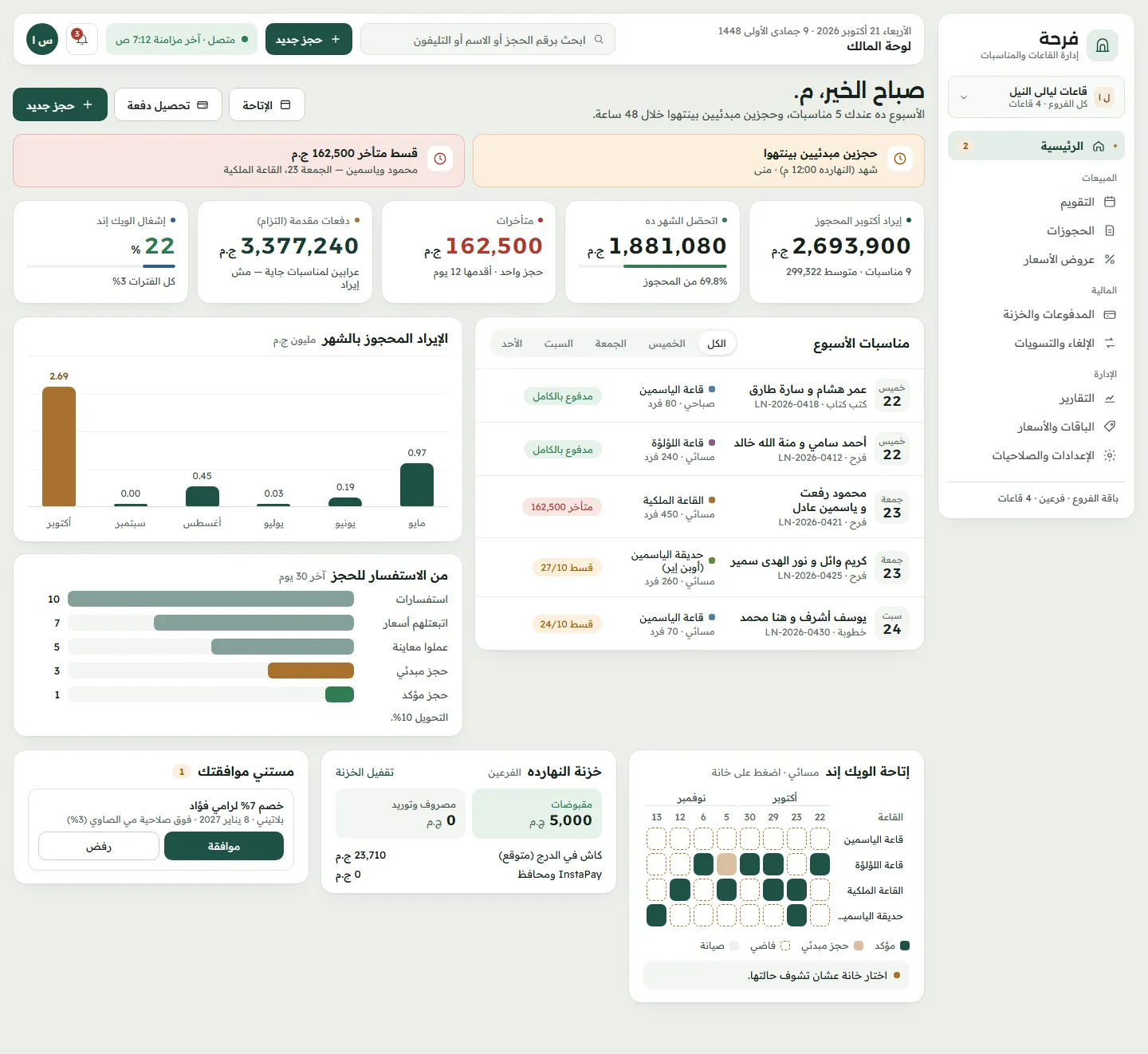The width and height of the screenshot is (1148, 1054).
Task: Open the notifications bell icon
Action: point(81,39)
